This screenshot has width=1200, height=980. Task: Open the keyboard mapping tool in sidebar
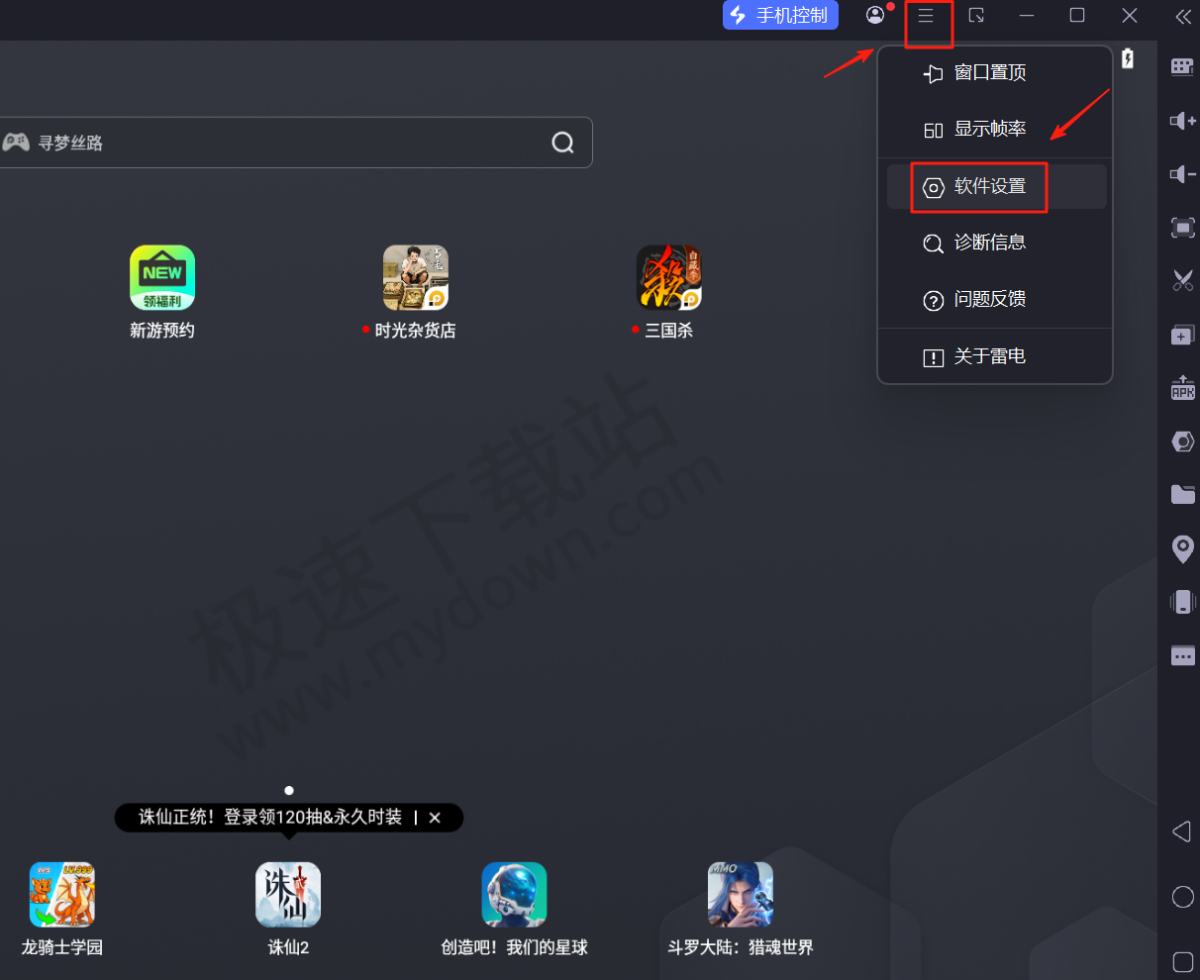point(1182,67)
